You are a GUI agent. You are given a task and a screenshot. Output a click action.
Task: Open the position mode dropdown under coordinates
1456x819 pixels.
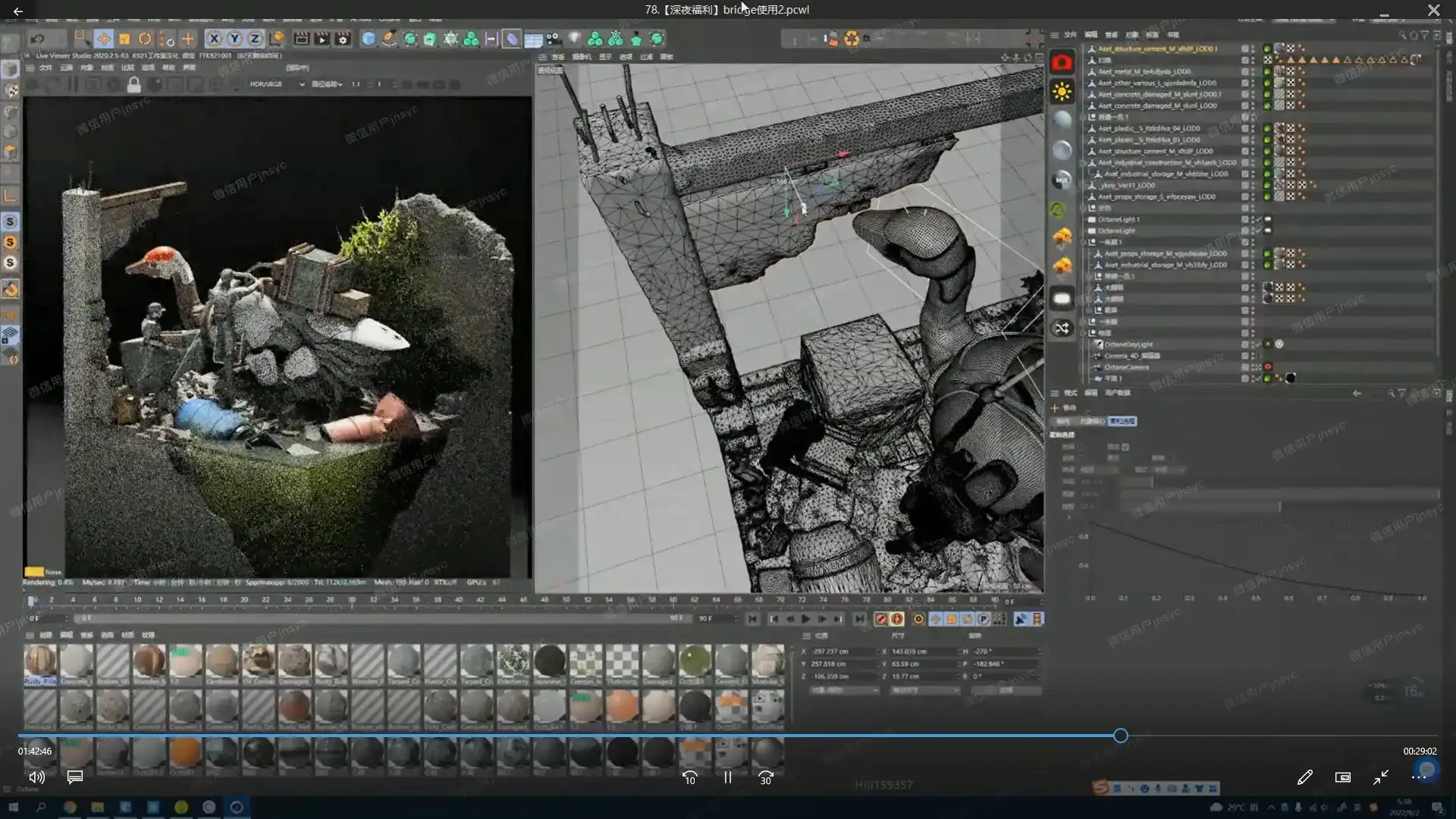pos(843,690)
